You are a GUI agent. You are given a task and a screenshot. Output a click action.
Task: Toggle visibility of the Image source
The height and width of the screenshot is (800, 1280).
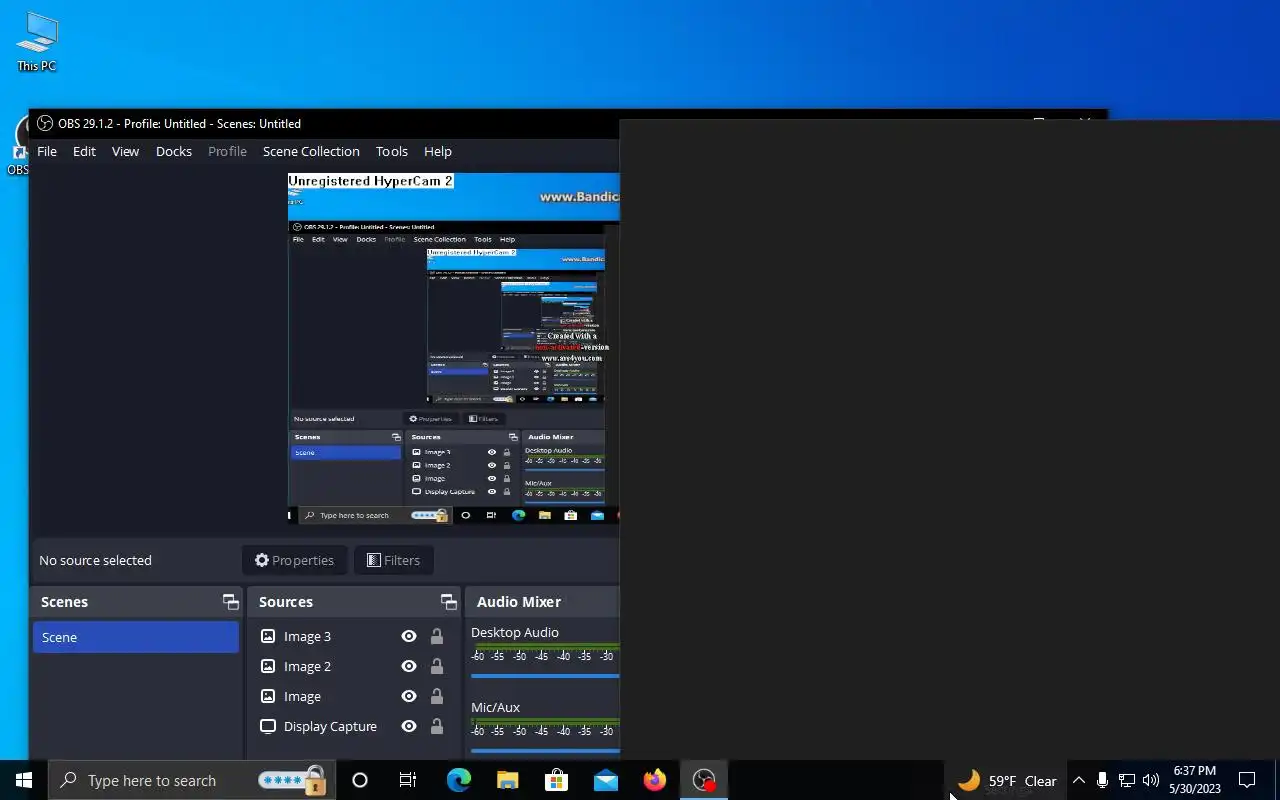(x=409, y=696)
